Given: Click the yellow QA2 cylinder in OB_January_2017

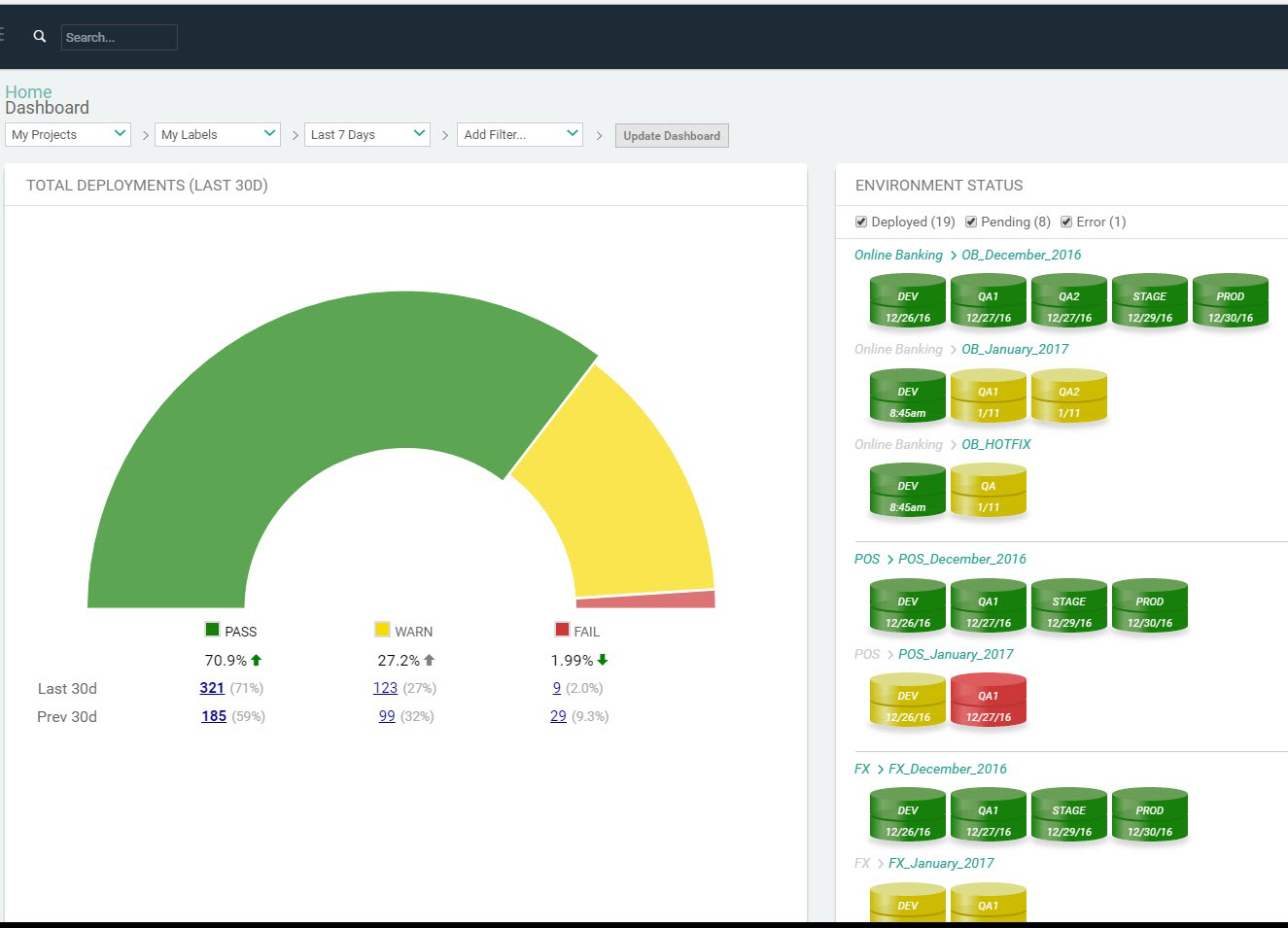Looking at the screenshot, I should [x=1068, y=397].
